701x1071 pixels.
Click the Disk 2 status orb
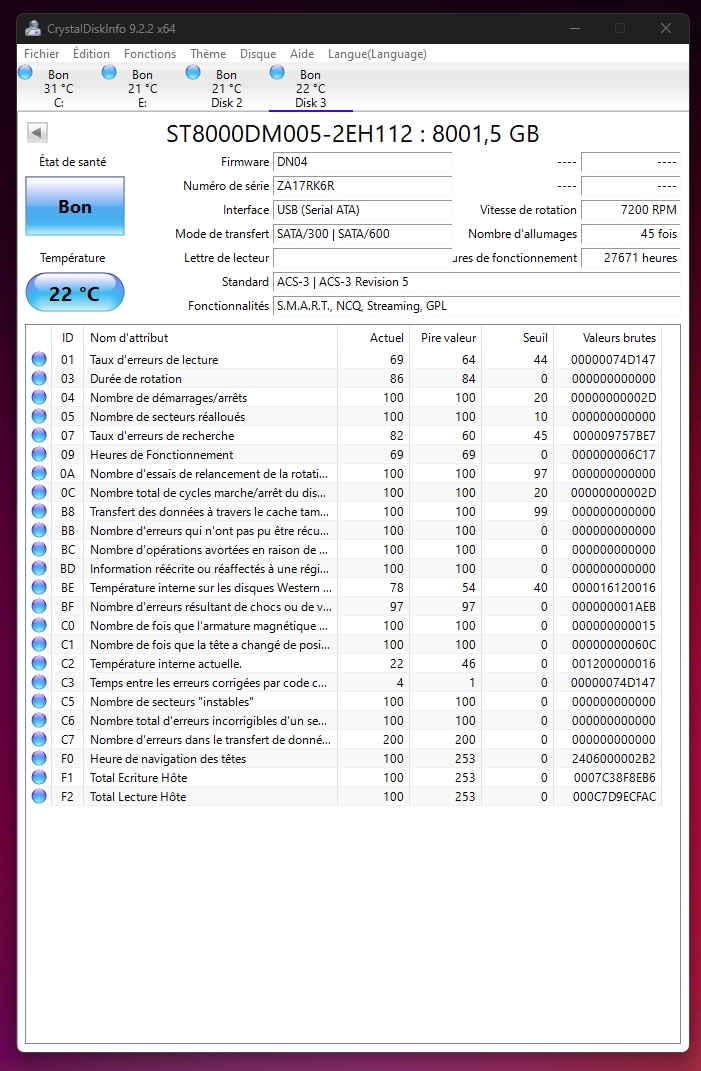click(193, 73)
